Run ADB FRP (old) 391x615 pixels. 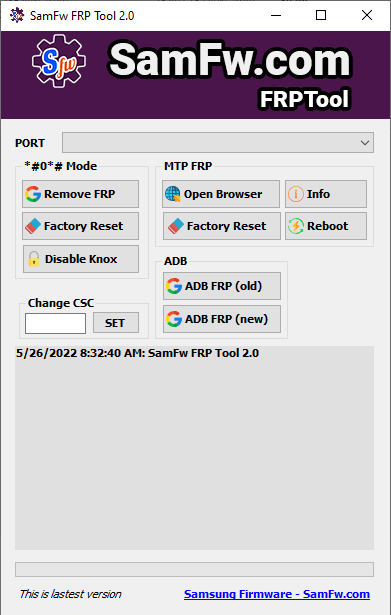(222, 286)
